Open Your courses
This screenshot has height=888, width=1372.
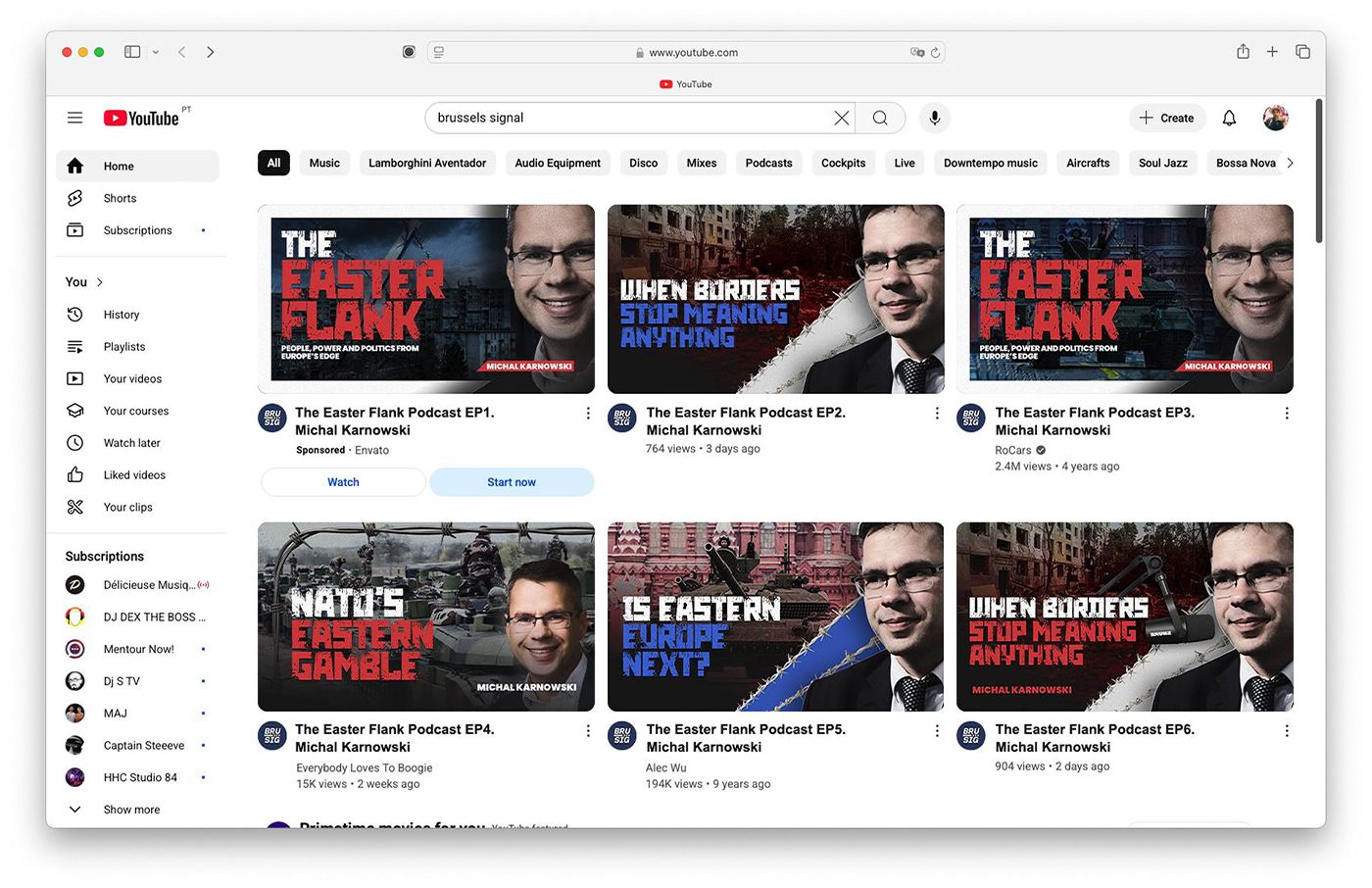tap(137, 411)
